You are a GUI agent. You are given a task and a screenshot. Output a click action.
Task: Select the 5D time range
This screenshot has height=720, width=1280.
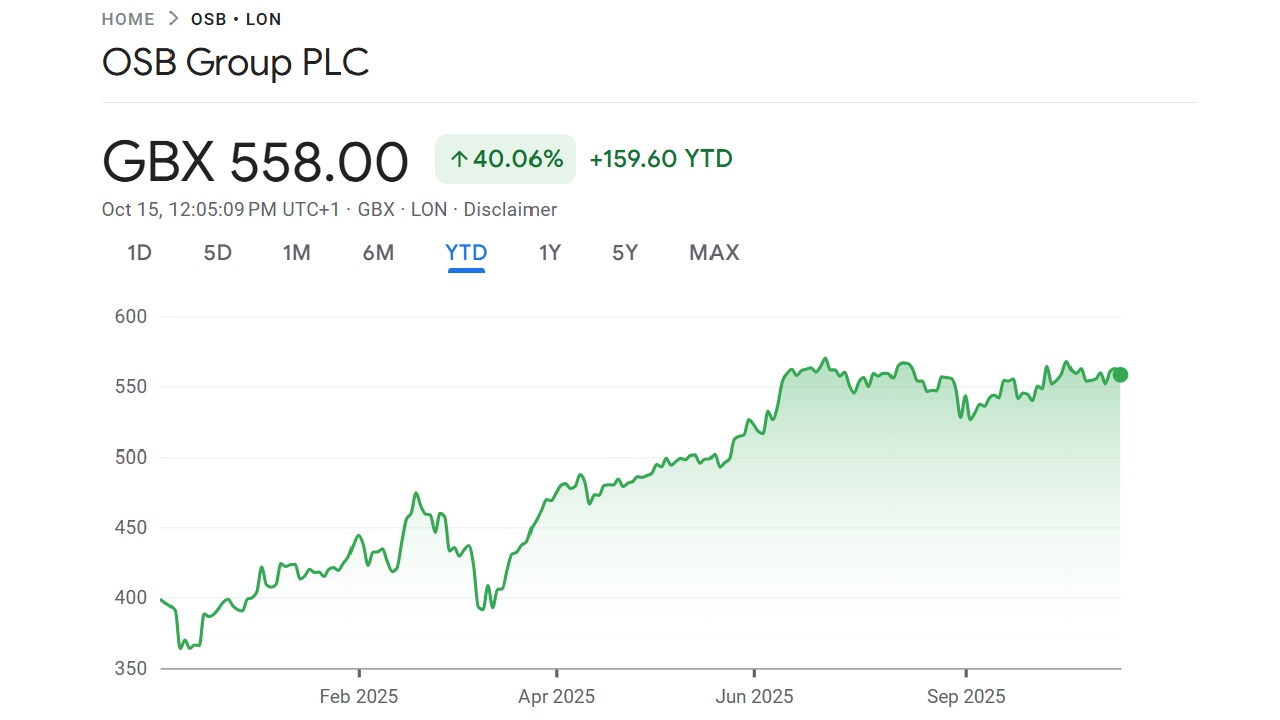pos(217,253)
